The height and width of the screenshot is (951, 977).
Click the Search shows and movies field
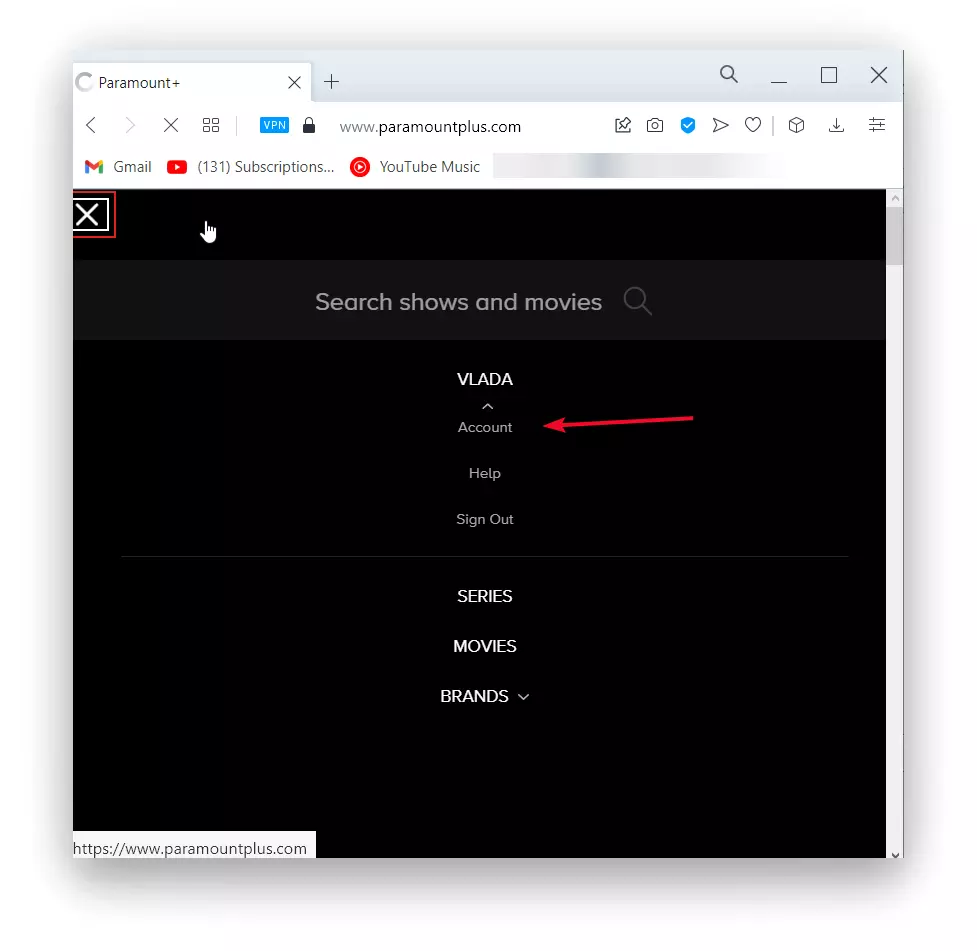[479, 300]
